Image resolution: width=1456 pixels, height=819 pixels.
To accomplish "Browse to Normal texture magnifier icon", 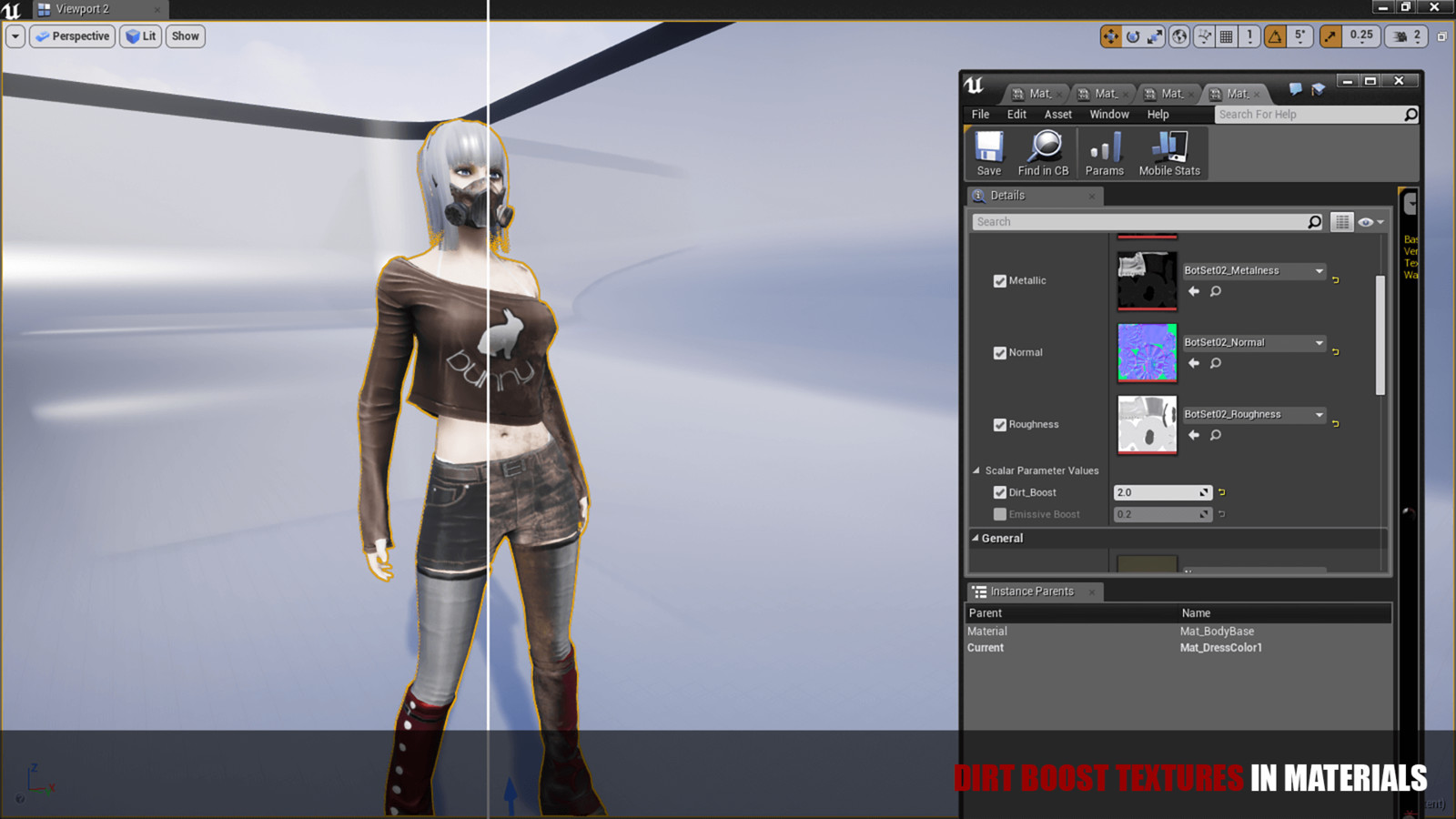I will (1216, 363).
